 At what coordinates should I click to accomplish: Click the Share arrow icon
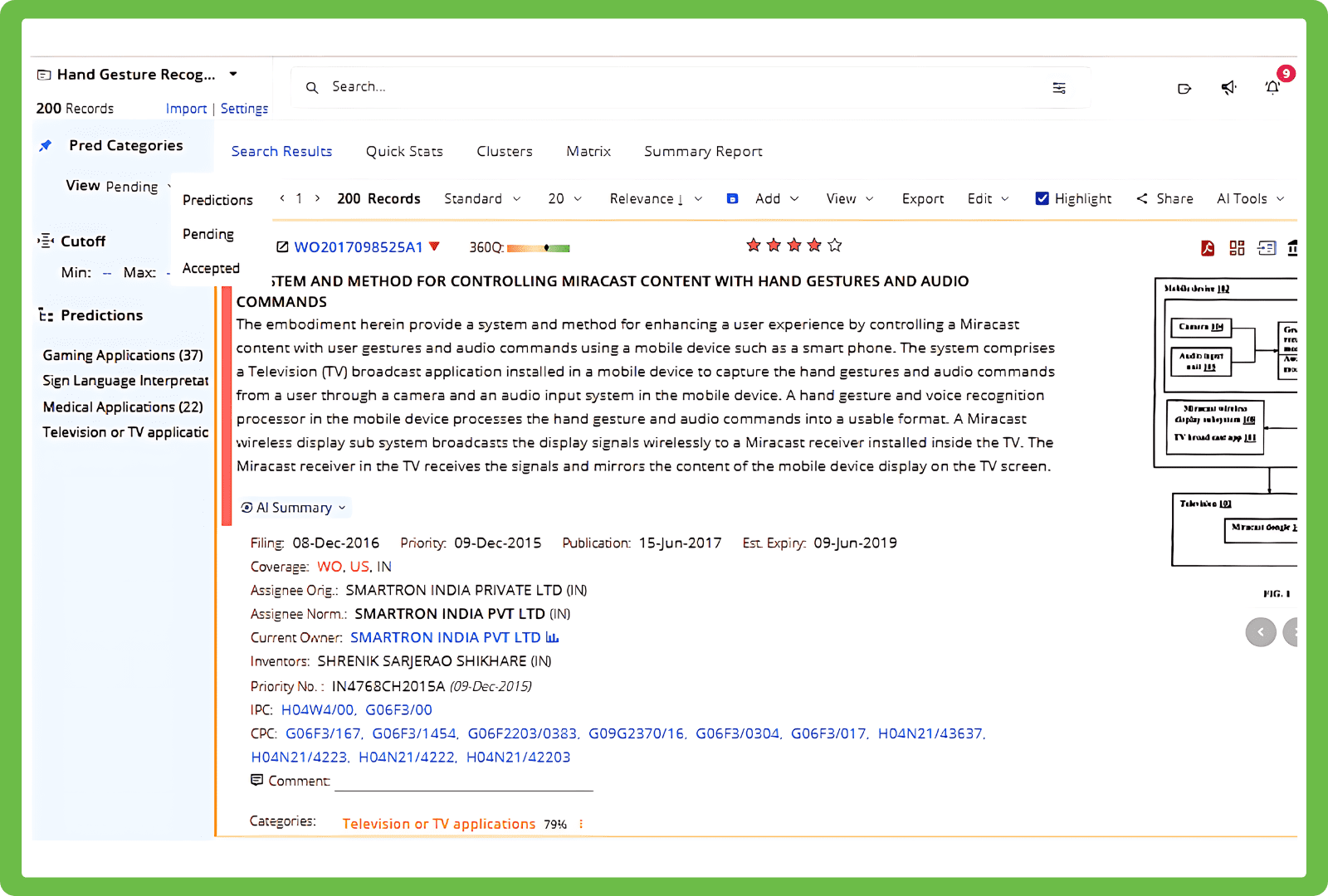[x=1142, y=199]
